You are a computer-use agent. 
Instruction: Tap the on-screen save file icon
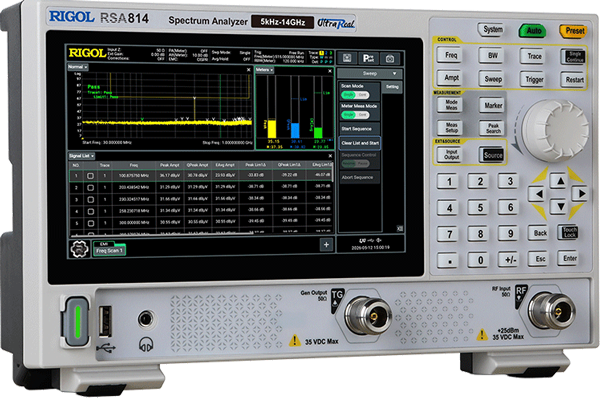[x=347, y=58]
